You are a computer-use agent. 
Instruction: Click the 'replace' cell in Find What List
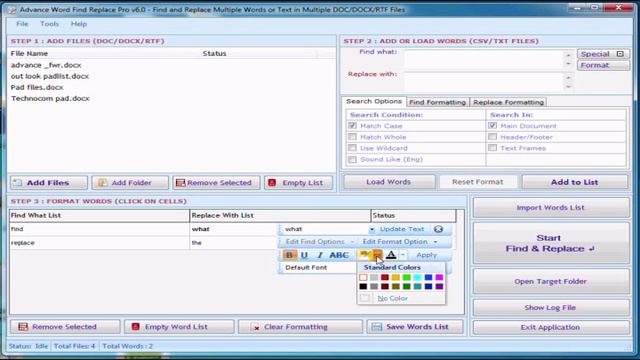click(x=100, y=242)
